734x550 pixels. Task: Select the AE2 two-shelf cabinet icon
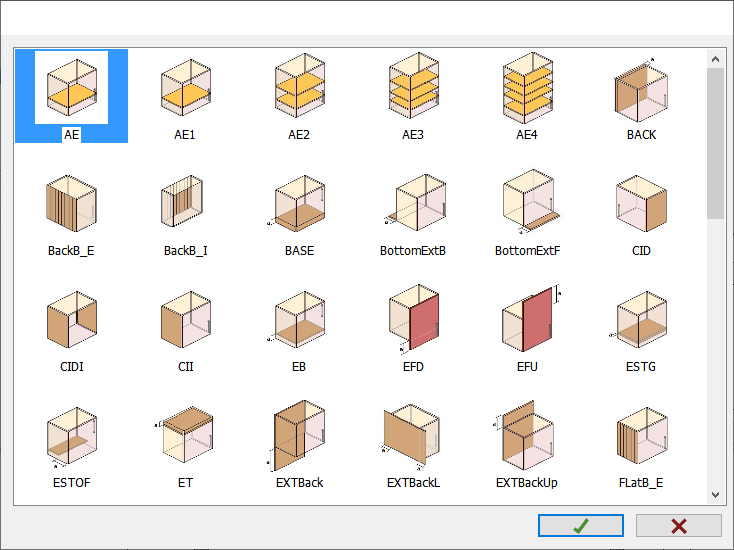click(x=300, y=85)
